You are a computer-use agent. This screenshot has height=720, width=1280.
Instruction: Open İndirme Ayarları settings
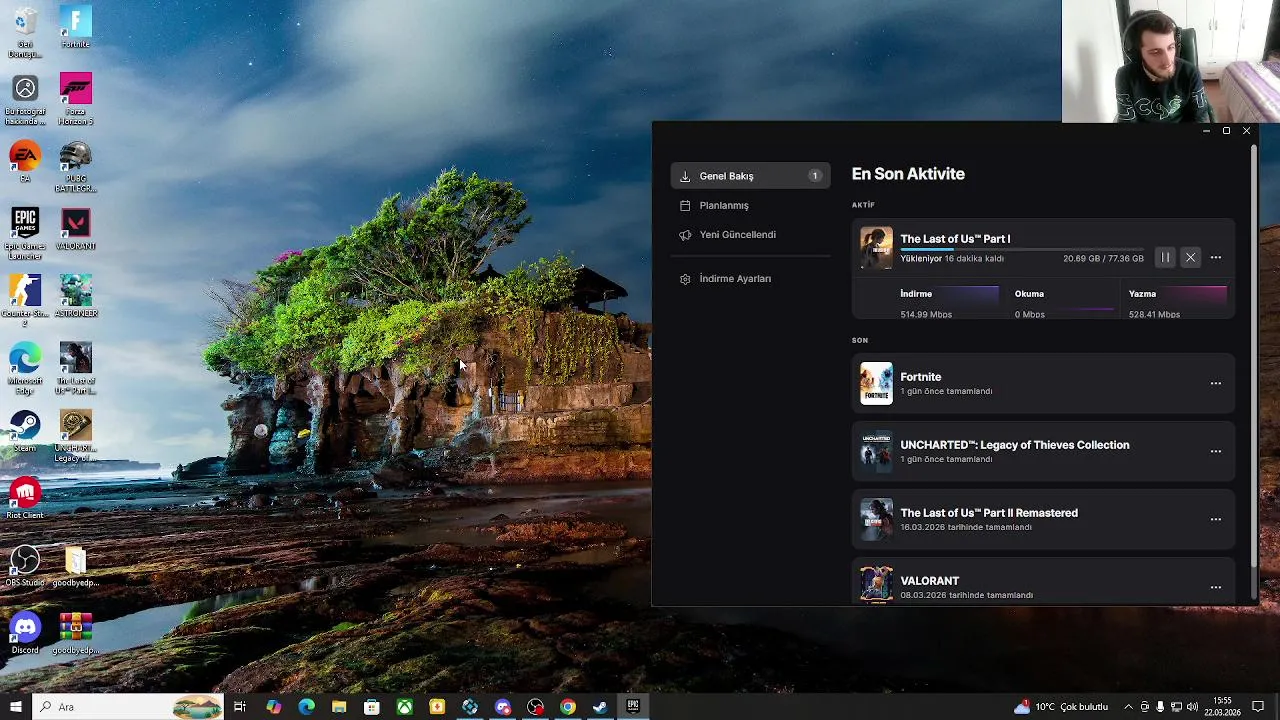click(750, 278)
